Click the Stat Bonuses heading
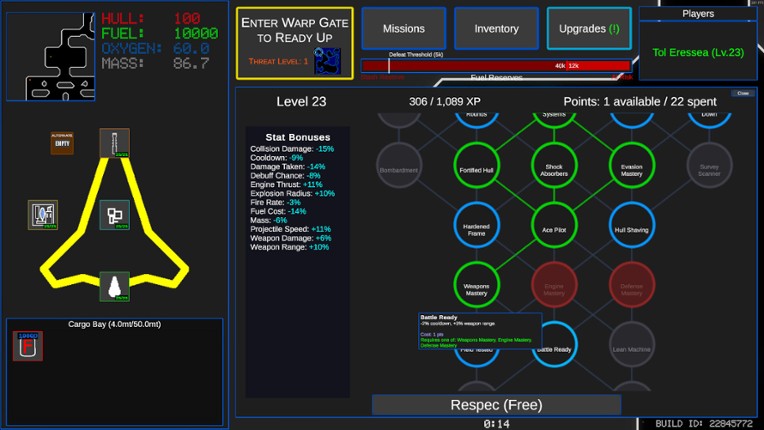 [298, 137]
